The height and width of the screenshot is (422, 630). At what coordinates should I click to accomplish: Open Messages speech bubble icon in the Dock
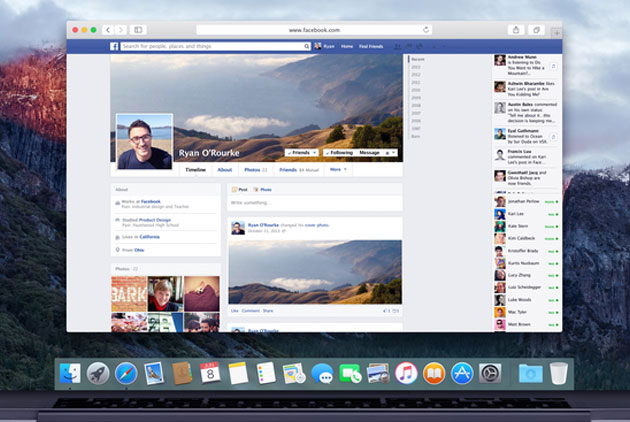(322, 373)
